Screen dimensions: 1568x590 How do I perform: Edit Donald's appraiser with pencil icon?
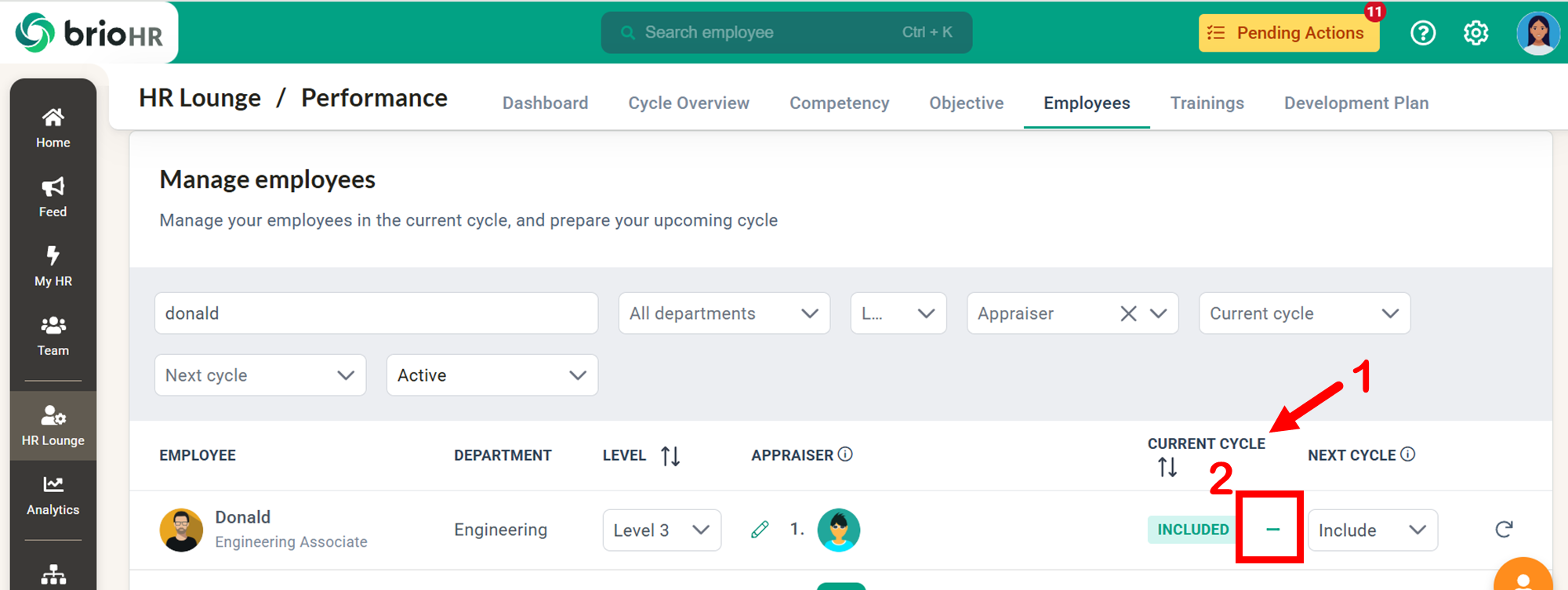[x=760, y=530]
